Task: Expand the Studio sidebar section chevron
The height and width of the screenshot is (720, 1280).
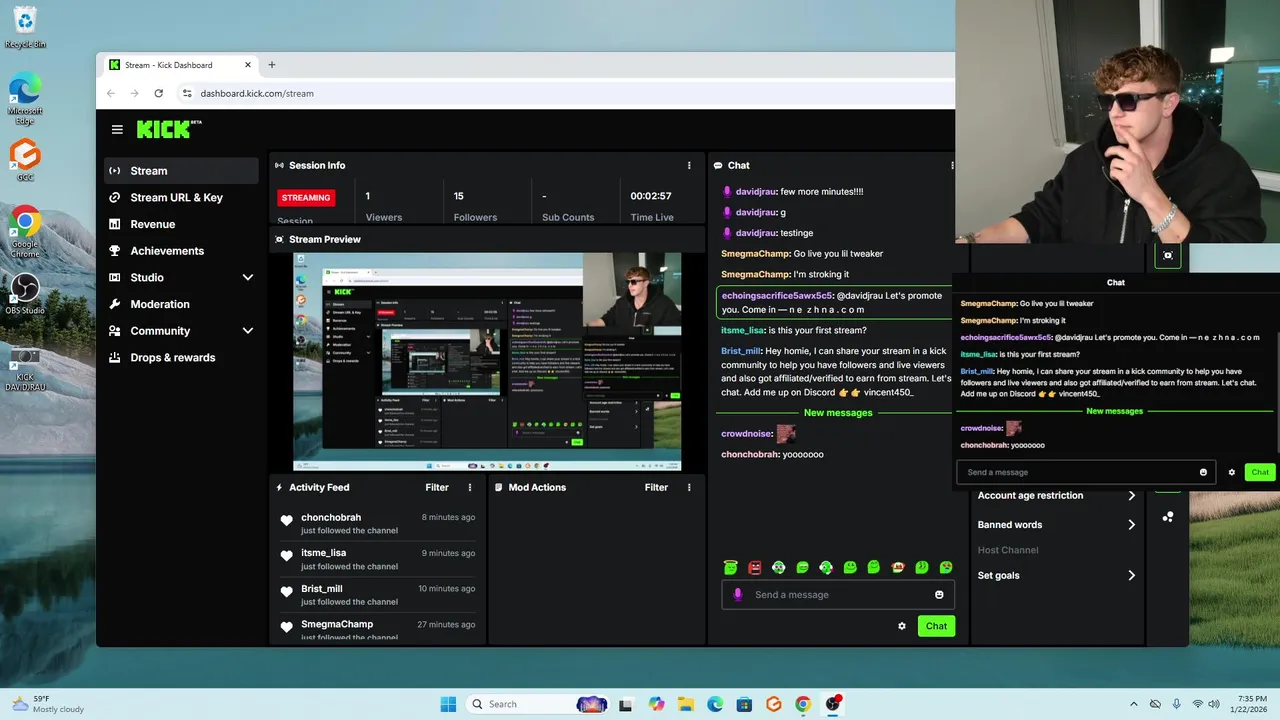Action: pos(247,277)
